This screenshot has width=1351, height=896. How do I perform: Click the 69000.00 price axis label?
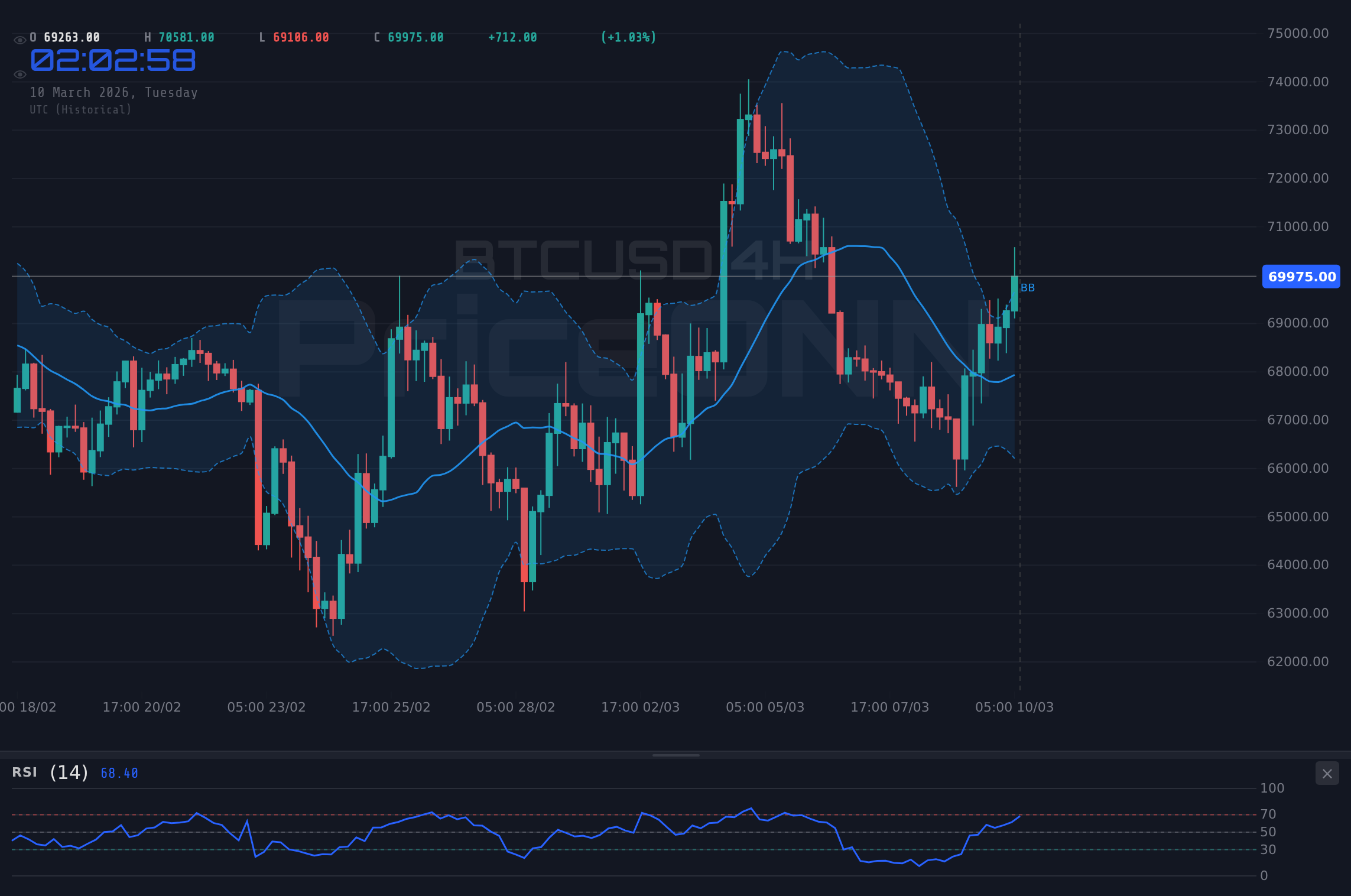1298,323
